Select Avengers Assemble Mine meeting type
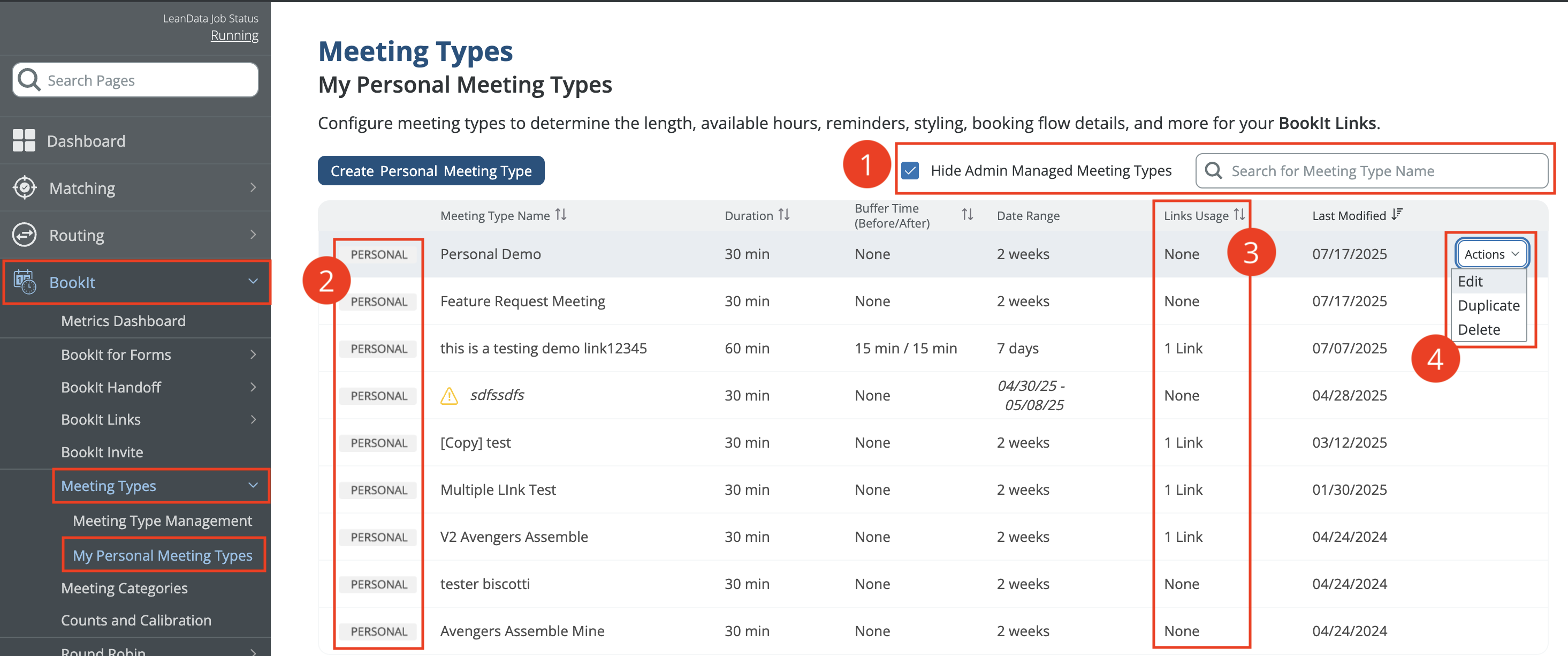Screen dimensions: 1568x656 point(522,631)
